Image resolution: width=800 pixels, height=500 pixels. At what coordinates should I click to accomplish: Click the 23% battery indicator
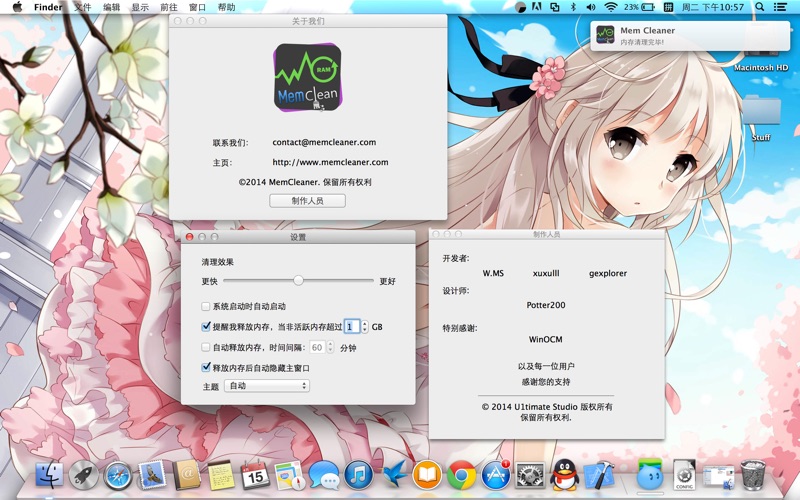coord(639,7)
